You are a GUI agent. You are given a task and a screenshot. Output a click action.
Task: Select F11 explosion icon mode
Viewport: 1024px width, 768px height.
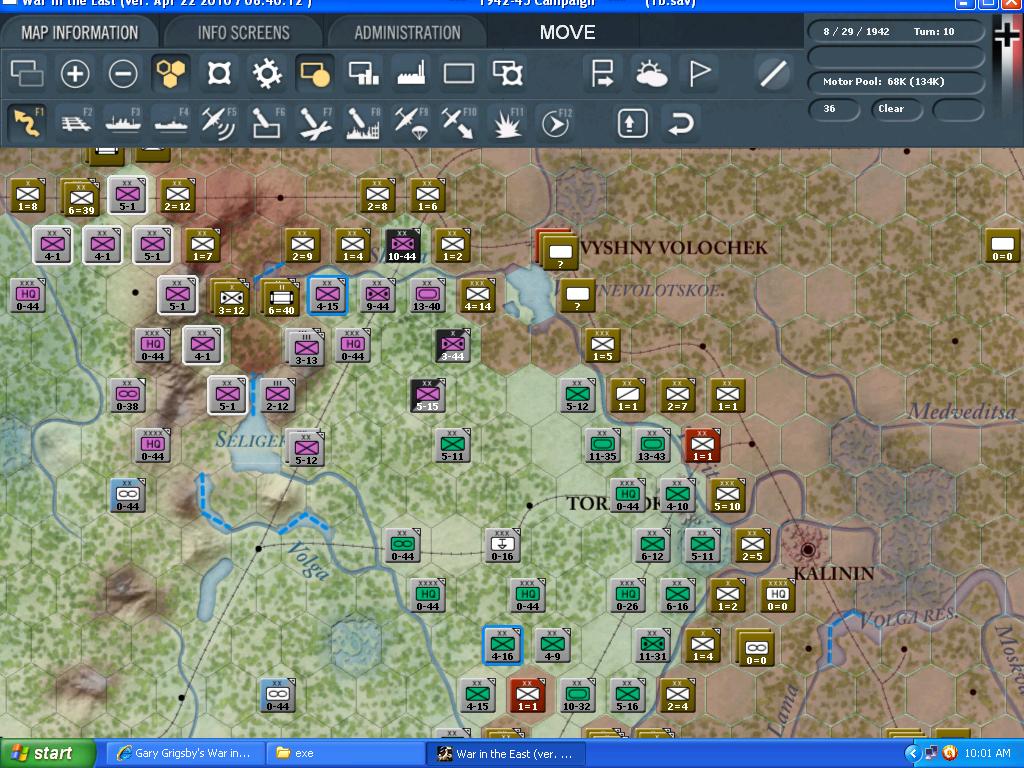click(507, 123)
